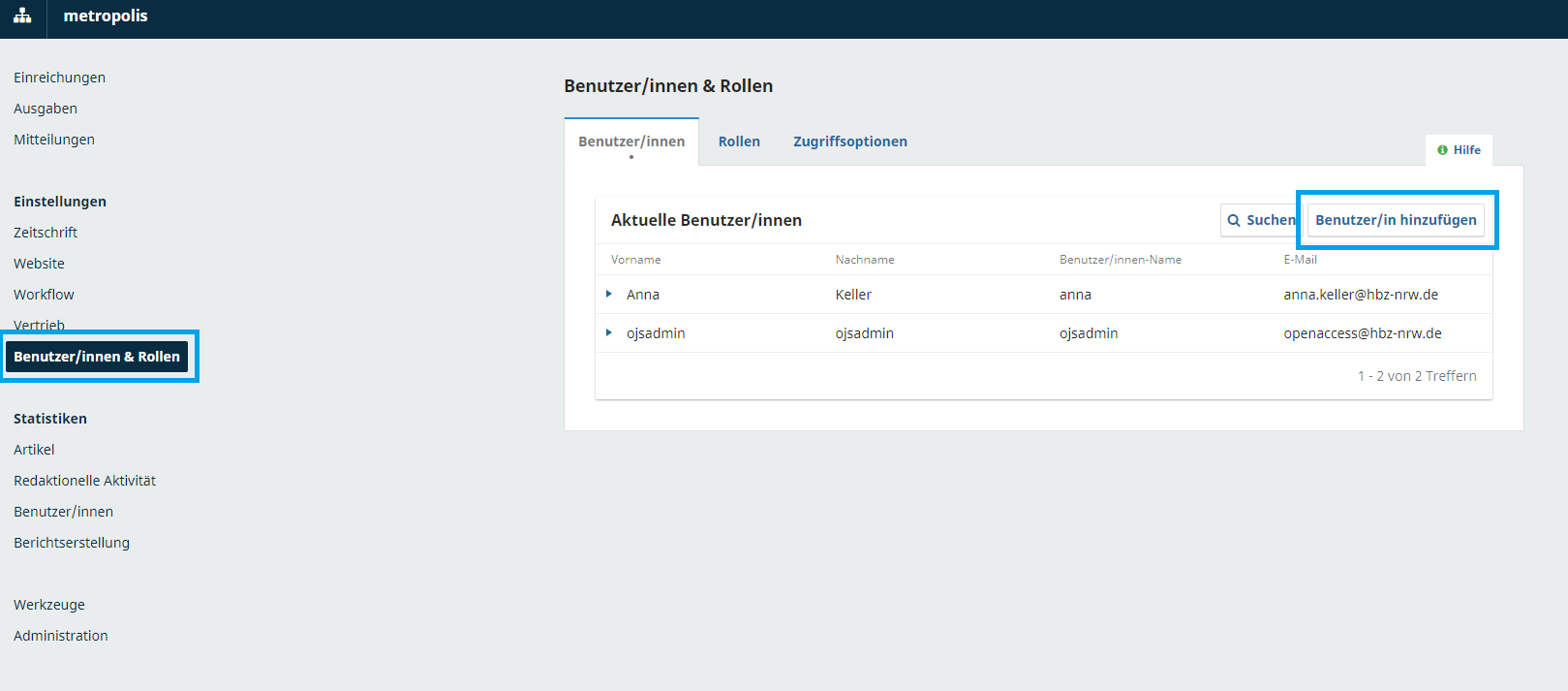This screenshot has width=1568, height=691.
Task: Select the Benutzer/innen tab
Action: [x=631, y=141]
